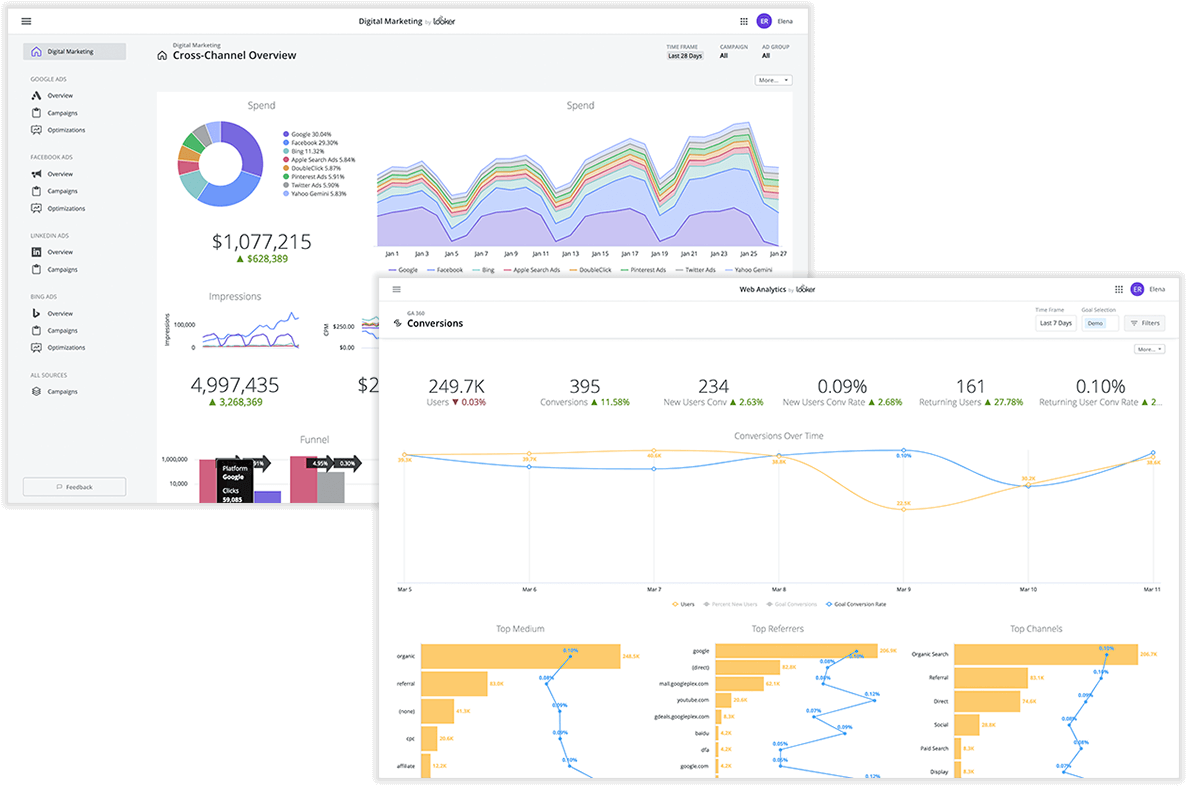Viewport: 1186px width, 786px height.
Task: Open the Last 28 Days time frame dropdown
Action: click(685, 56)
